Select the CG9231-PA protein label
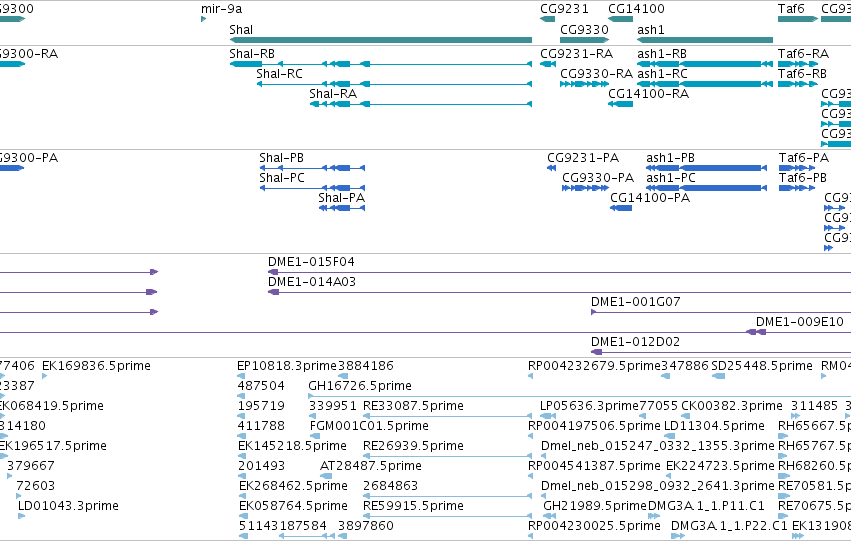Screen dimensions: 851x541 [x=583, y=158]
